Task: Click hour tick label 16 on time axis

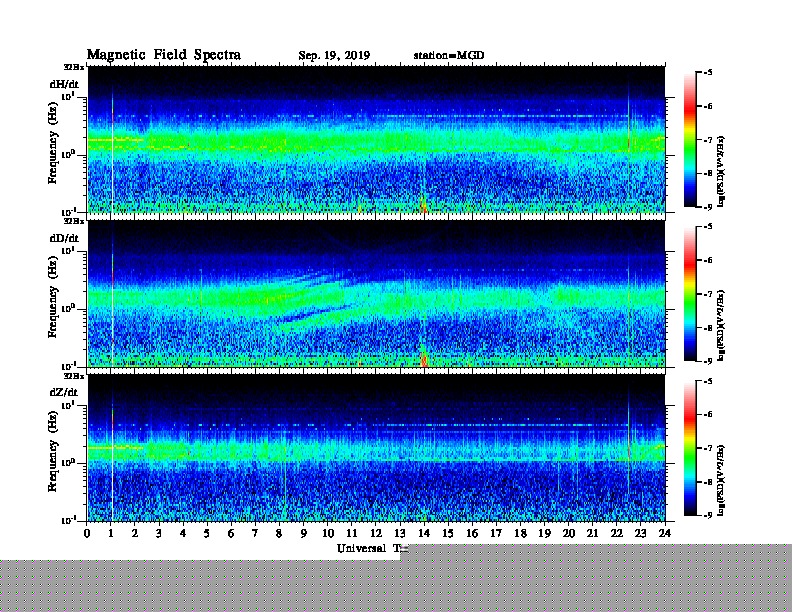Action: pos(472,533)
